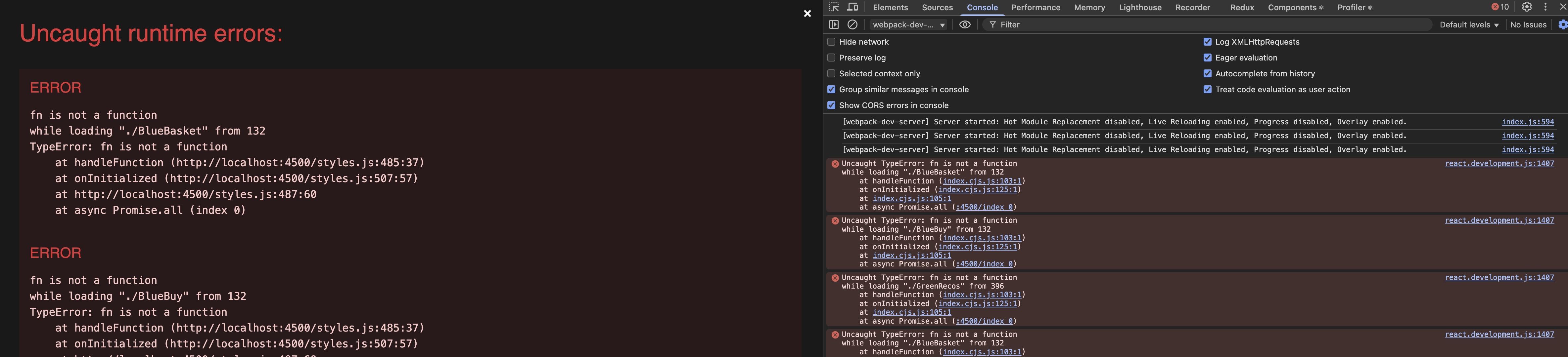Uncheck Autocomplete from history
Screen dimensions: 1568x357
click(x=1207, y=74)
